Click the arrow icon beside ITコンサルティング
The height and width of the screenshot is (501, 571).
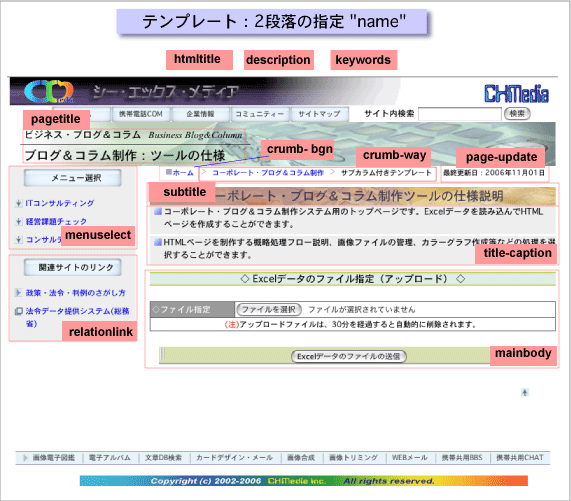click(19, 203)
